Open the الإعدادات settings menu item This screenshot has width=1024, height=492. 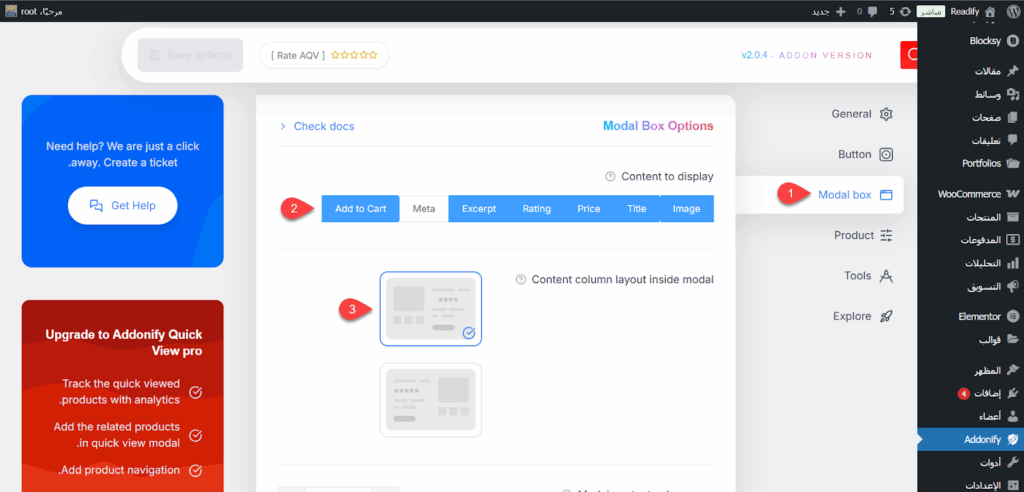(x=970, y=485)
